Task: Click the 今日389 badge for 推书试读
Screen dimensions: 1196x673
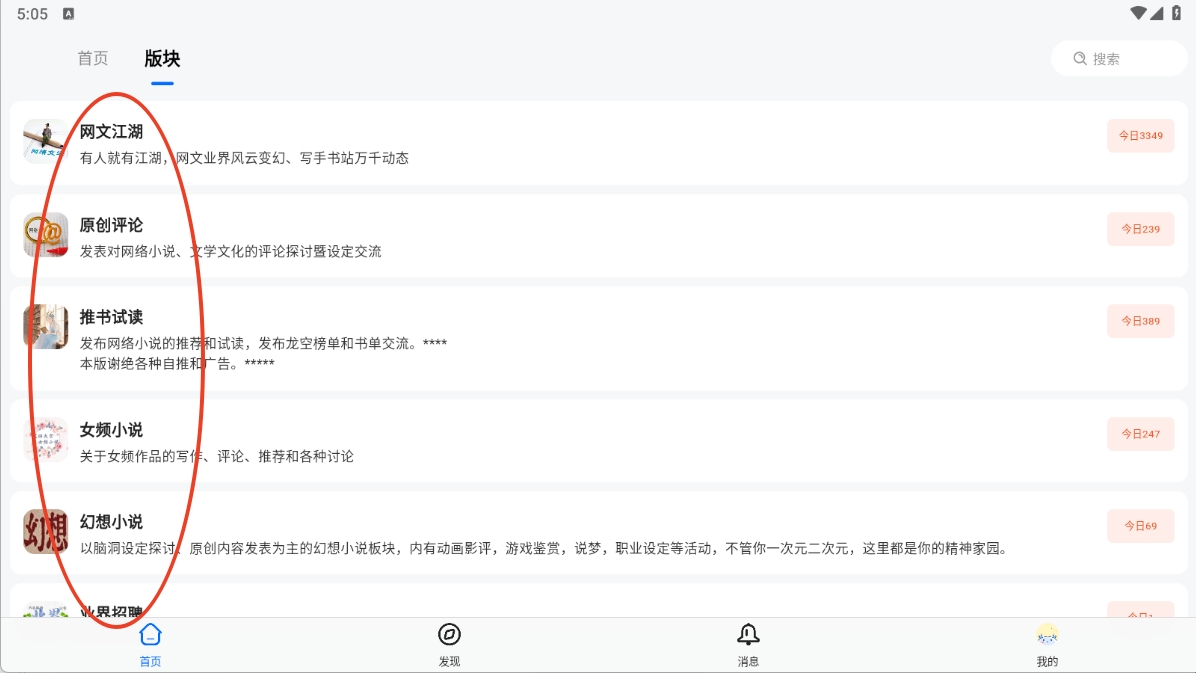Action: 1140,321
